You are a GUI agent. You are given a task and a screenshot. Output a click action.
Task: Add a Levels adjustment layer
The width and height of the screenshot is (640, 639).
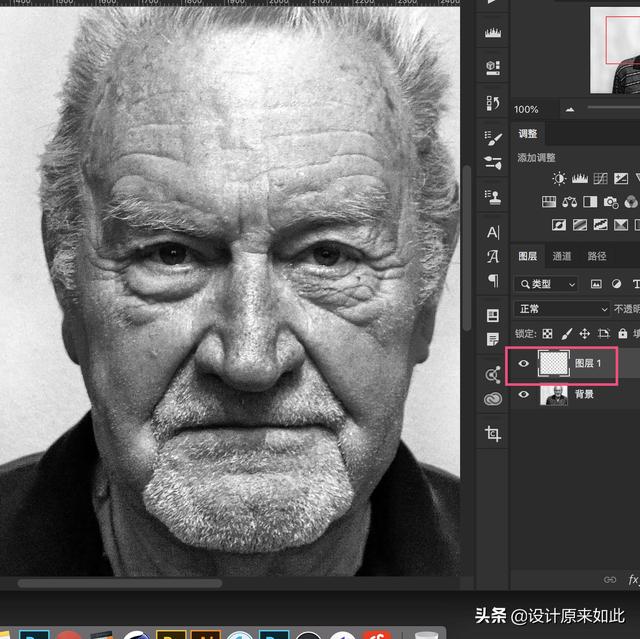click(x=580, y=178)
